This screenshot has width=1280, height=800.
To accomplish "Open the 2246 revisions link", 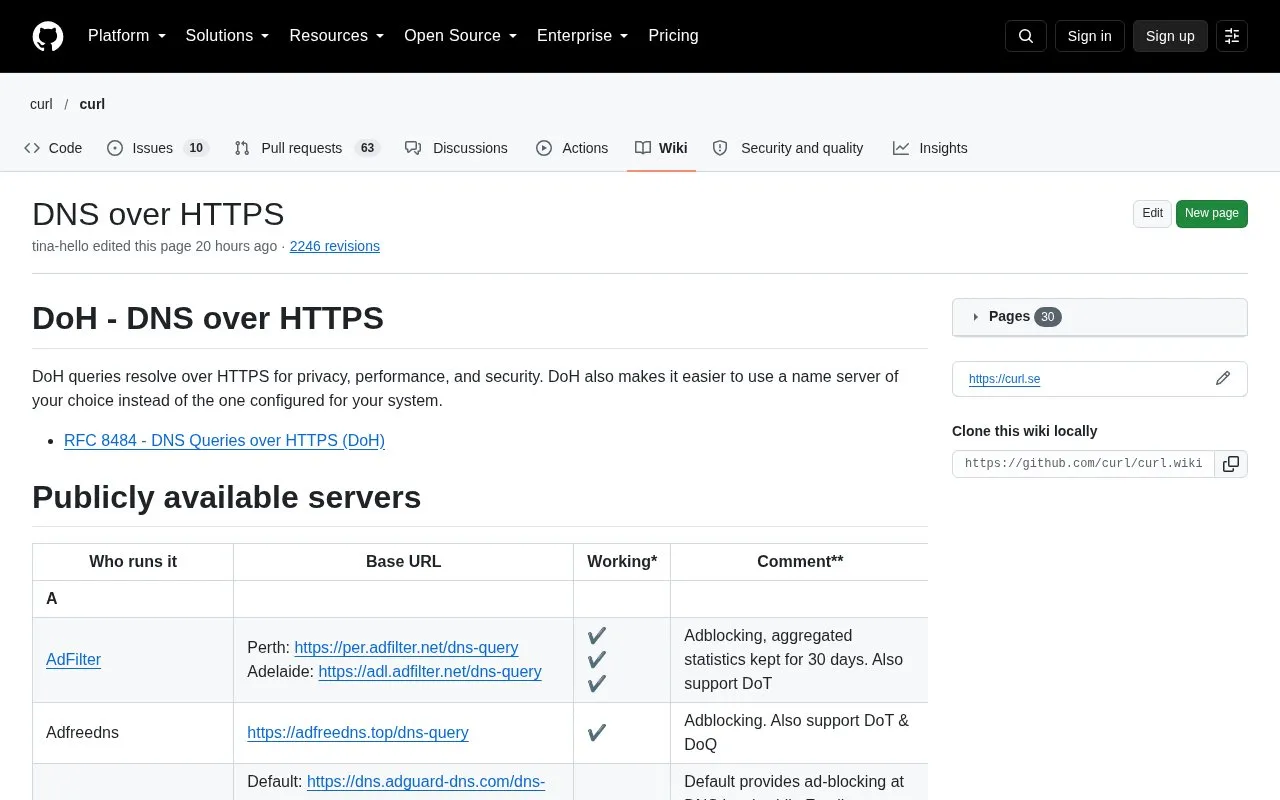I will click(334, 246).
